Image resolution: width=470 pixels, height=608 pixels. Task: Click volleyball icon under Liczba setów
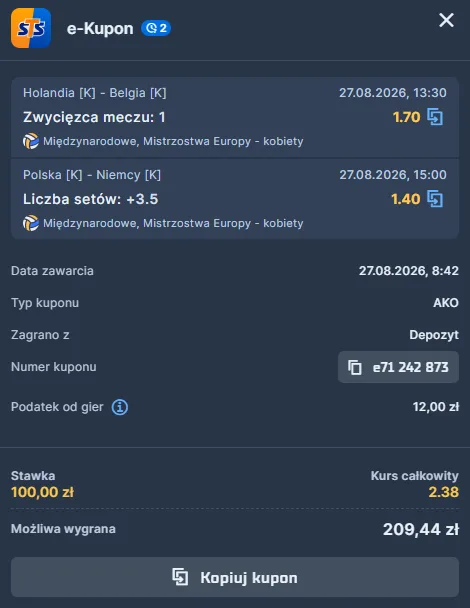[x=31, y=223]
